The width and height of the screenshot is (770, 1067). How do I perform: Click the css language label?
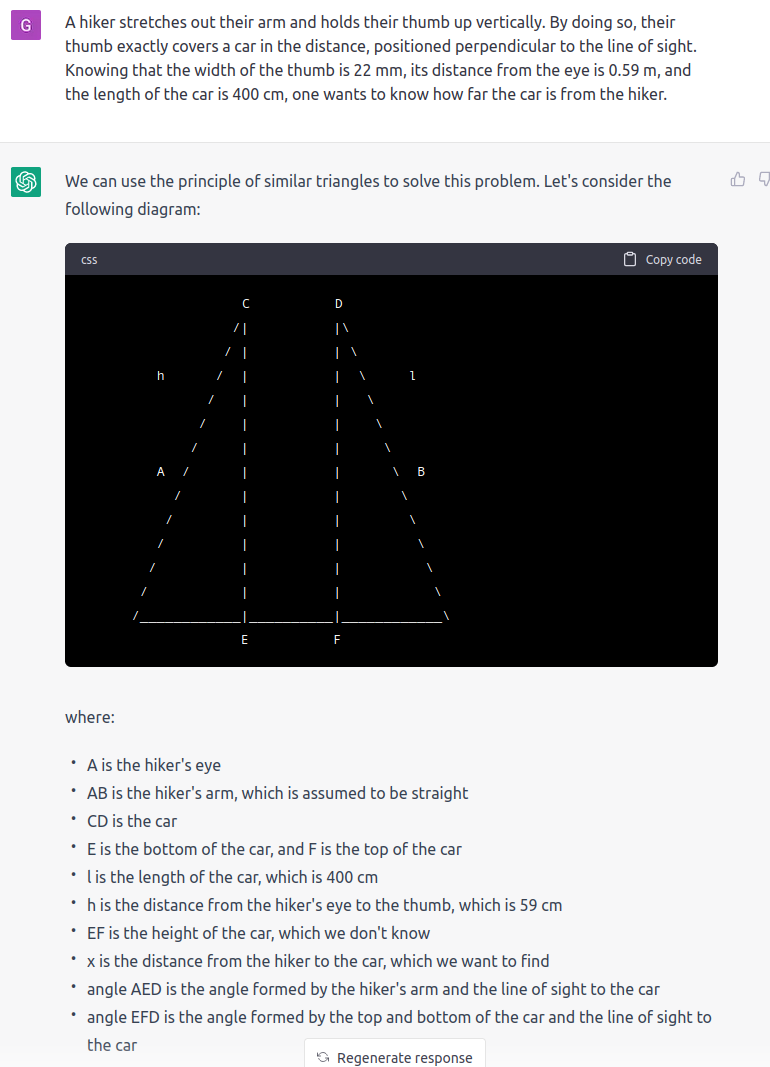pyautogui.click(x=89, y=260)
